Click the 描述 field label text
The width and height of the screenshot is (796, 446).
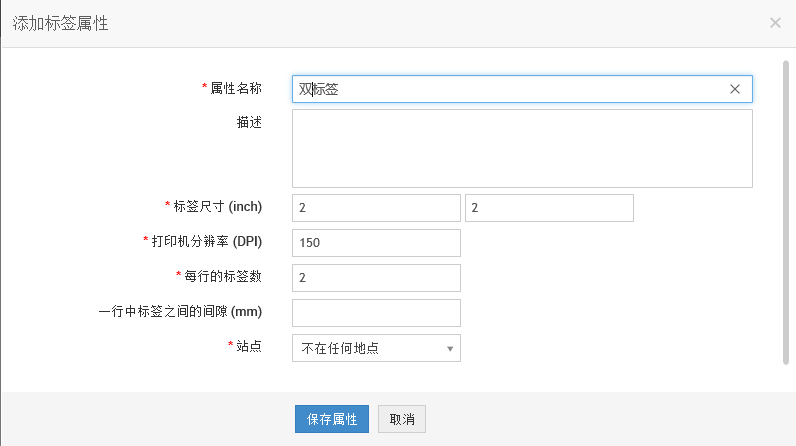tap(249, 123)
